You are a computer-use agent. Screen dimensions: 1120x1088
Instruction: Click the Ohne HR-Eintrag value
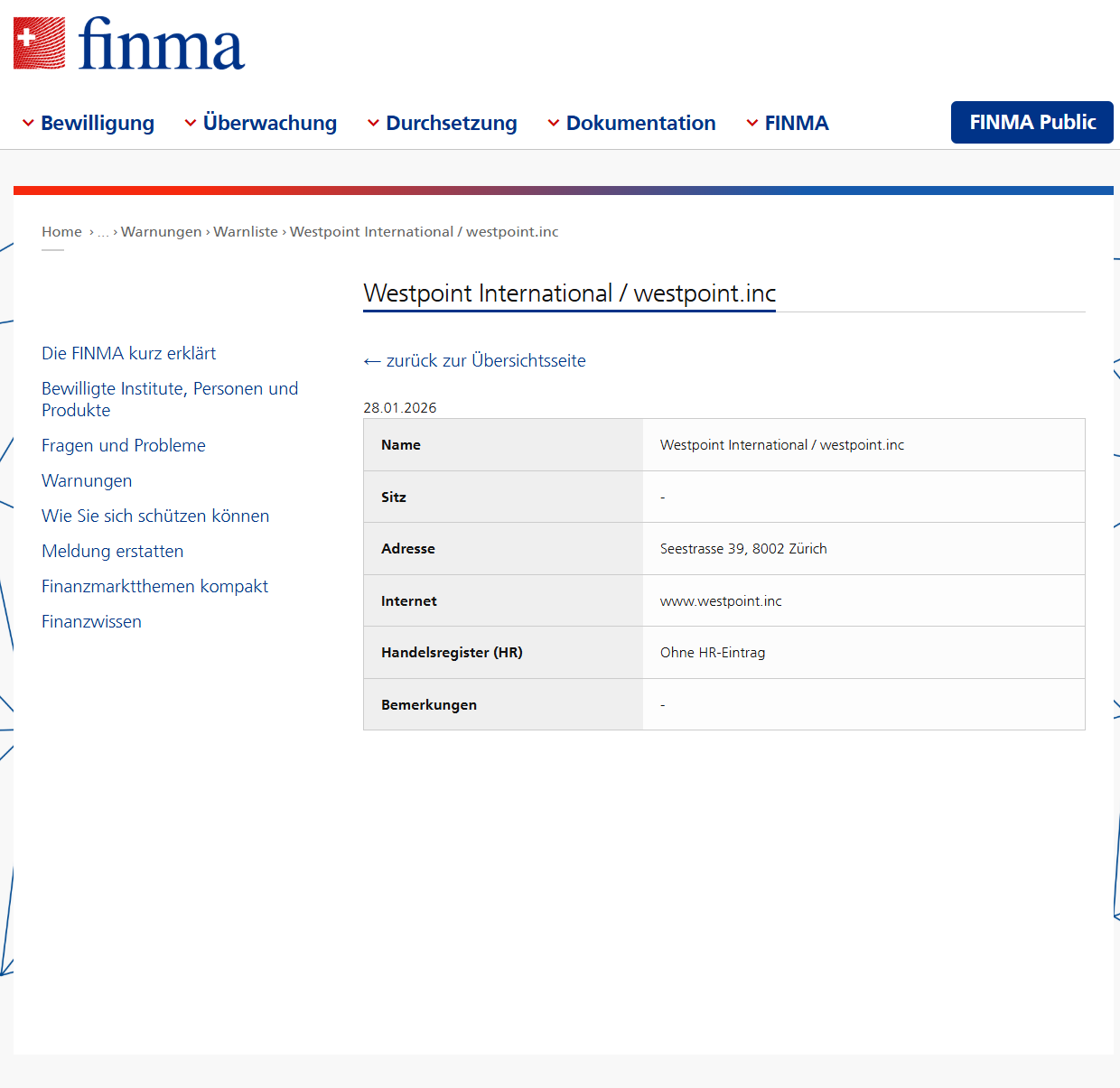click(x=713, y=653)
